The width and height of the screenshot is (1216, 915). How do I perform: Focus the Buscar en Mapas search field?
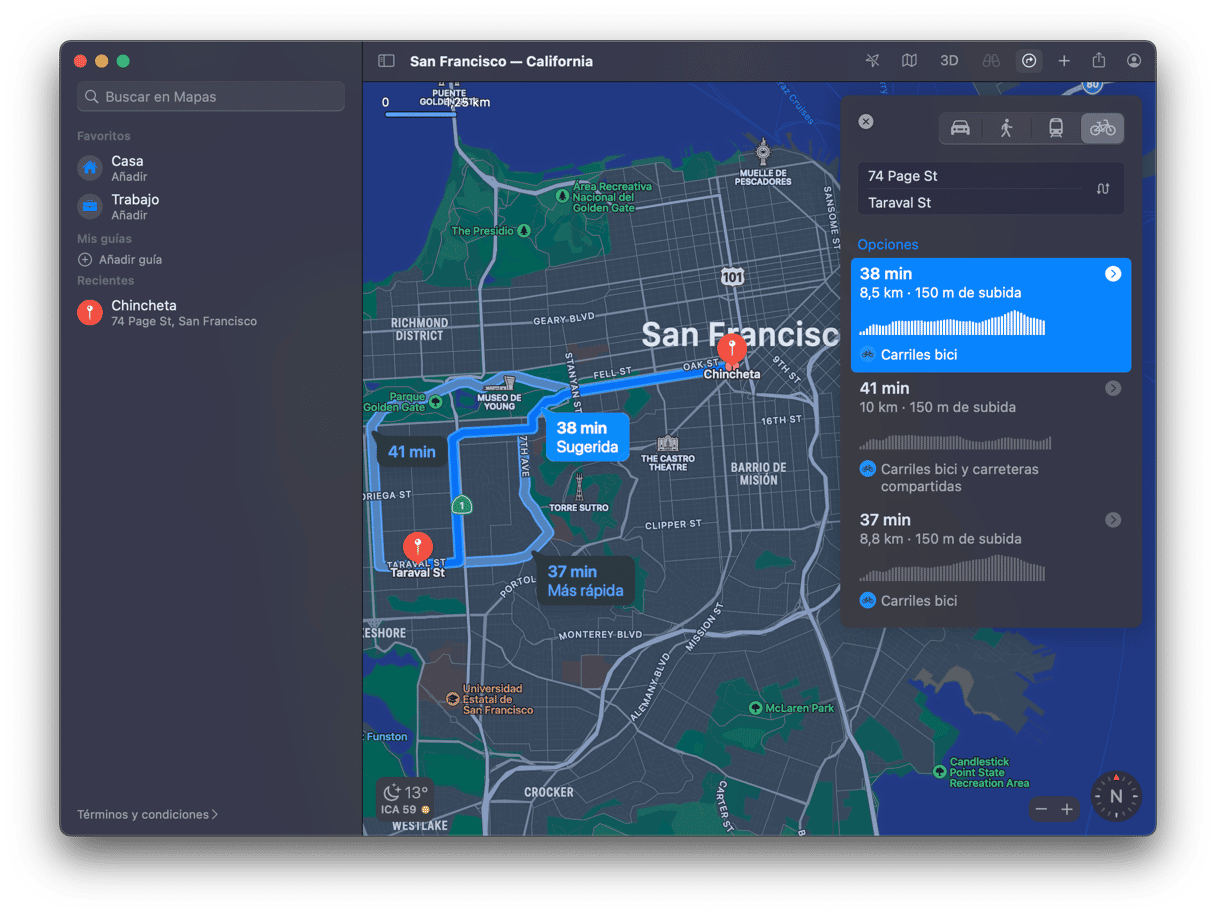[211, 97]
